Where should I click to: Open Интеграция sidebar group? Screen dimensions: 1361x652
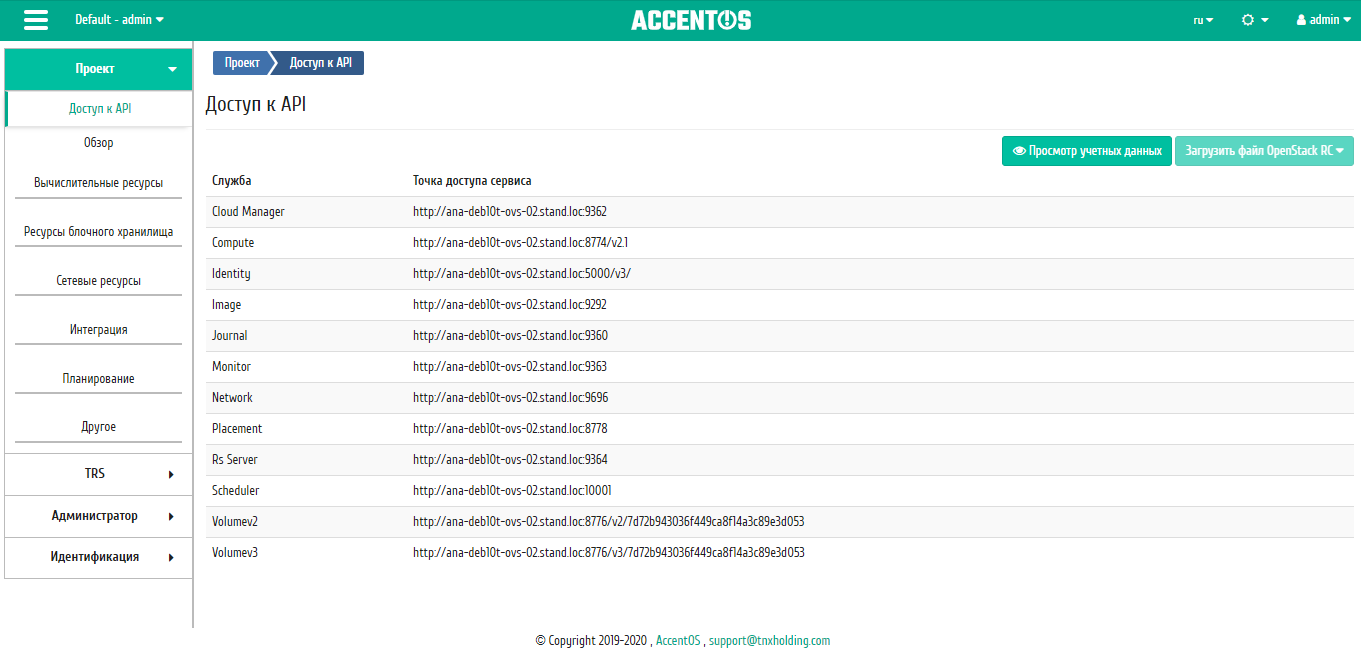98,330
